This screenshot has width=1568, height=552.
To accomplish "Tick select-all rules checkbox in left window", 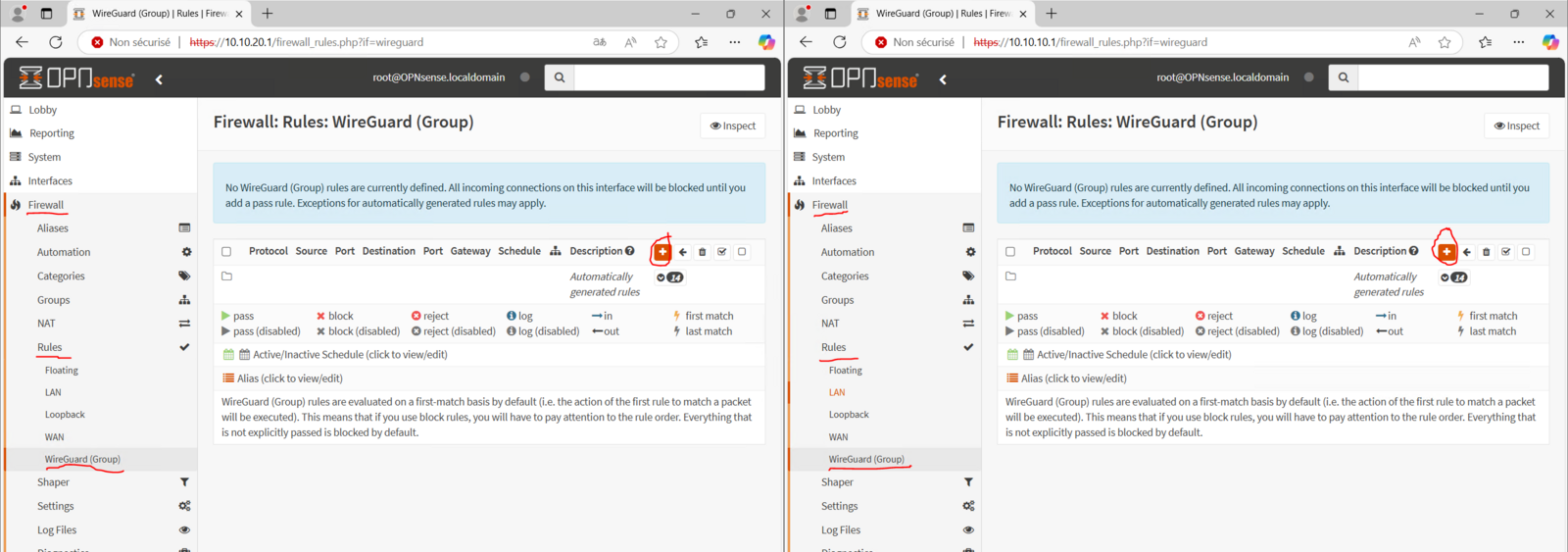I will click(x=226, y=252).
